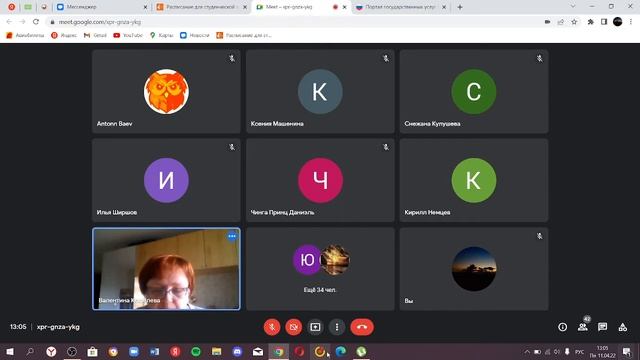
Task: Go back in browser history
Action: point(9,22)
